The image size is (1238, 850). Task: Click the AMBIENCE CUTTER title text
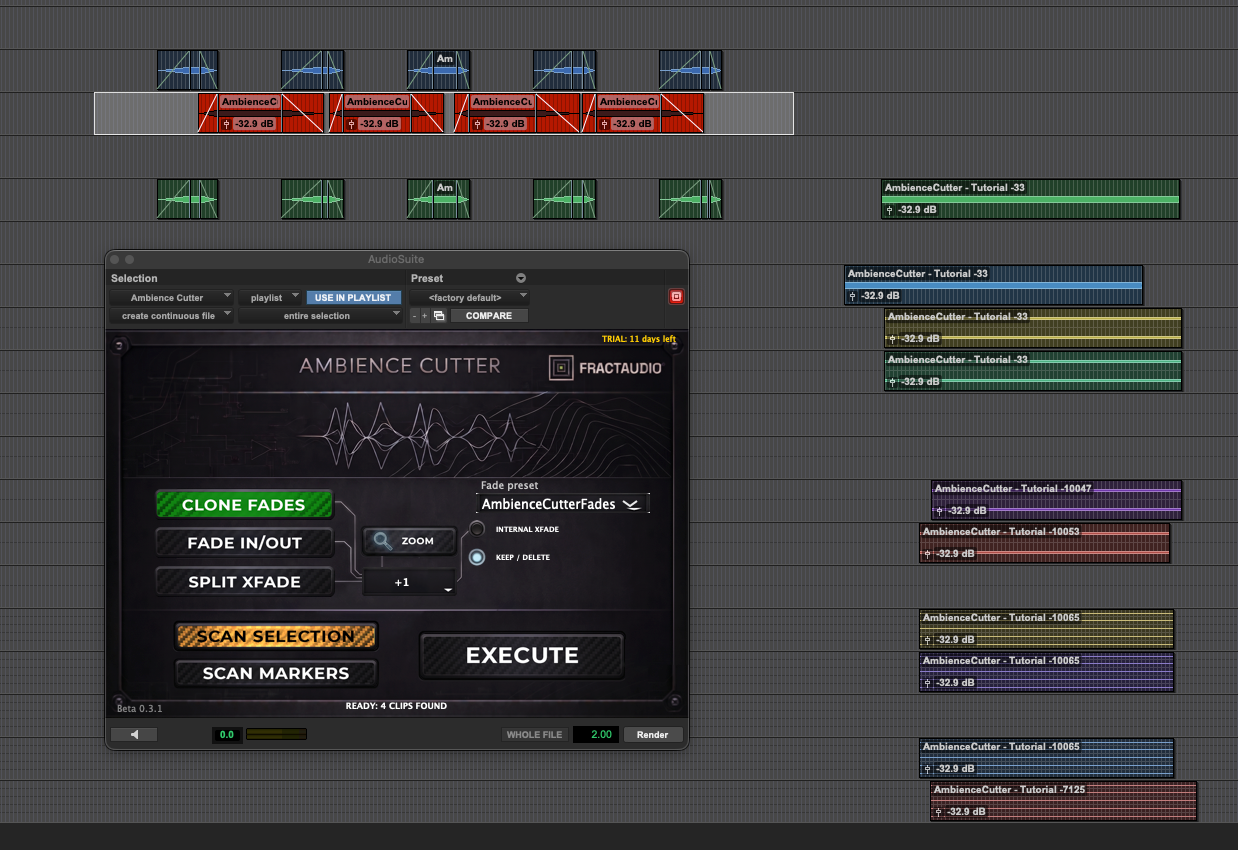[400, 365]
